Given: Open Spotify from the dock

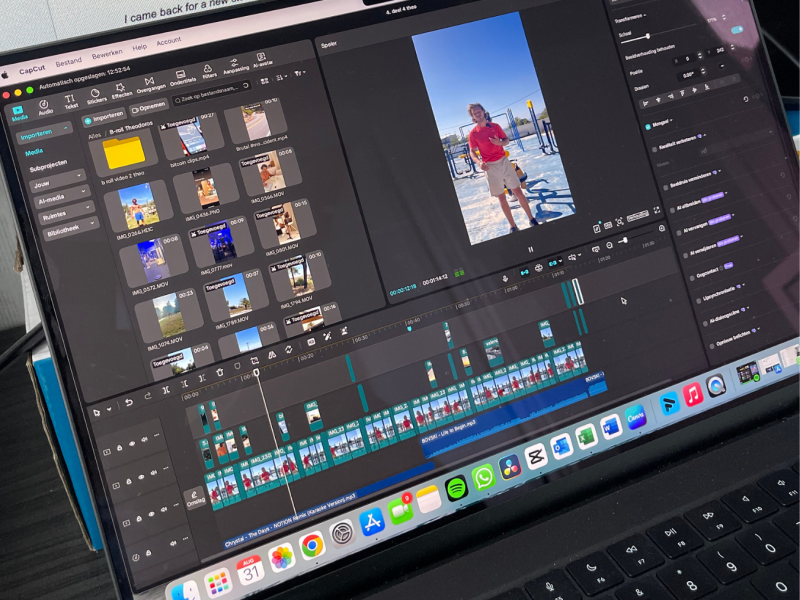Looking at the screenshot, I should tap(456, 487).
